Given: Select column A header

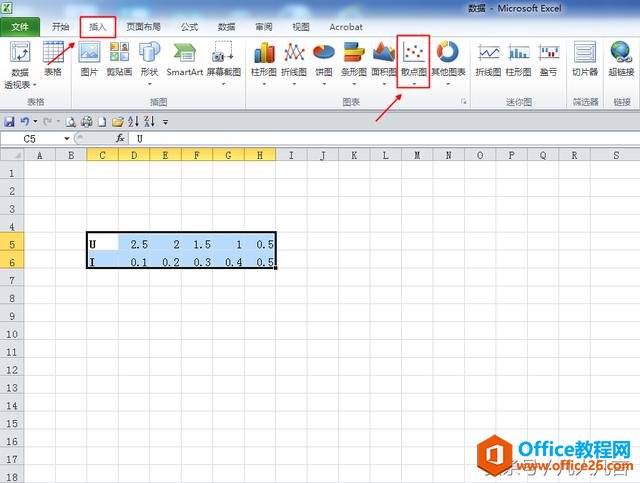Looking at the screenshot, I should [40, 155].
